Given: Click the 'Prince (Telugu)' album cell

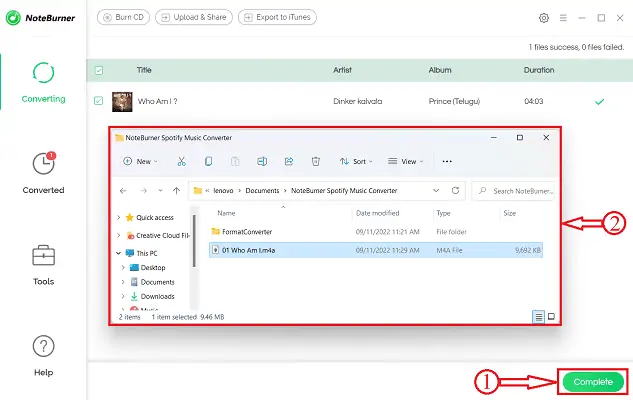Looking at the screenshot, I should pos(454,101).
